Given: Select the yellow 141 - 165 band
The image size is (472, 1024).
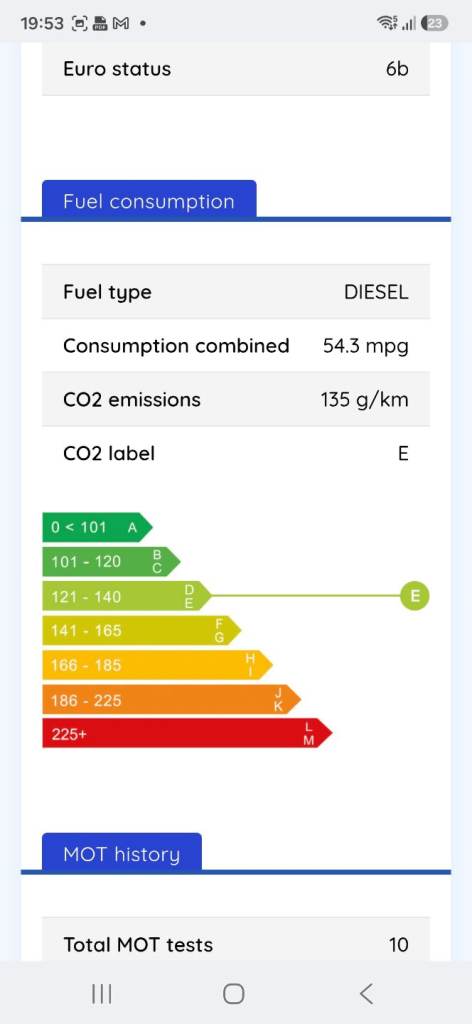Looking at the screenshot, I should click(142, 630).
